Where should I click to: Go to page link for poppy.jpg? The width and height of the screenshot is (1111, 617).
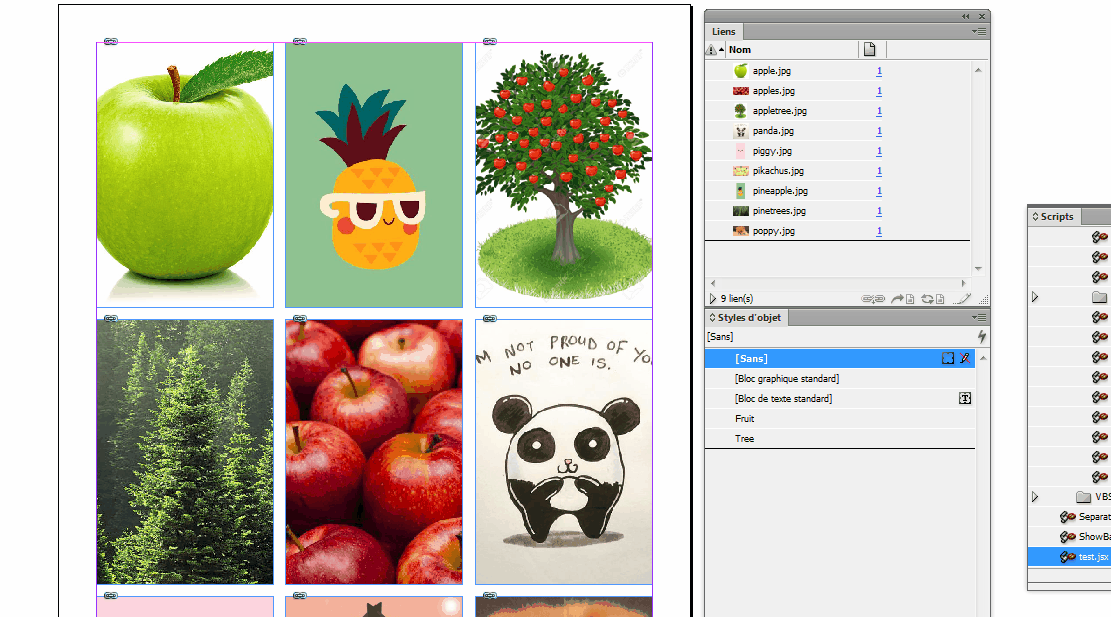[879, 231]
